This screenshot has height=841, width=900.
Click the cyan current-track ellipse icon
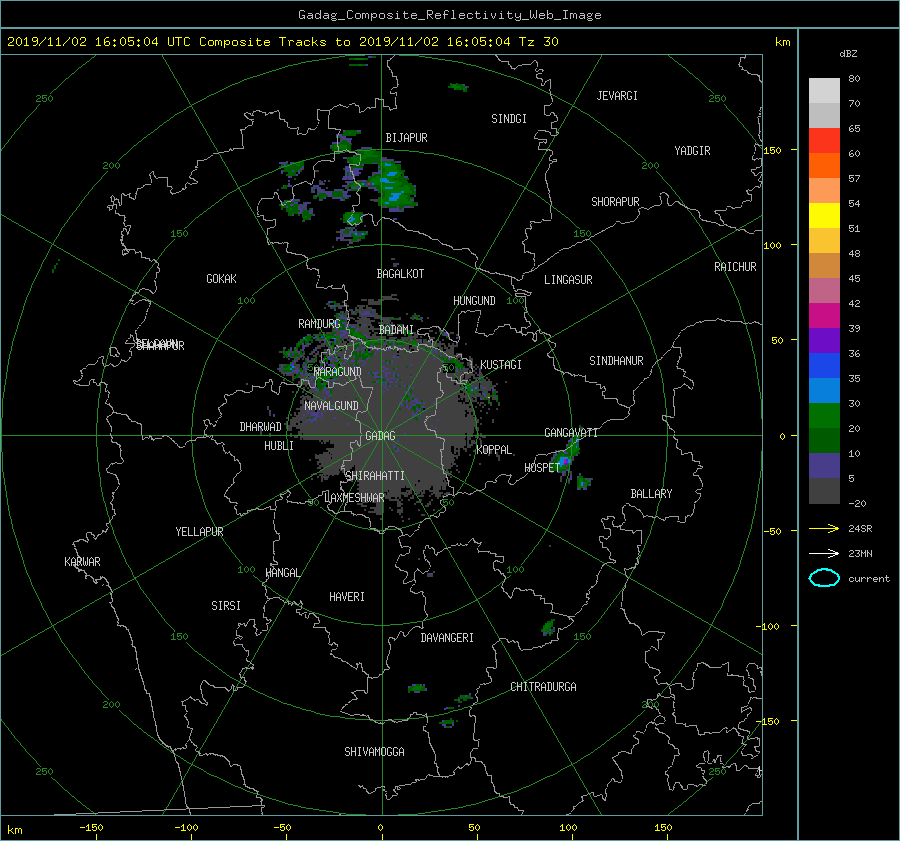(x=824, y=578)
